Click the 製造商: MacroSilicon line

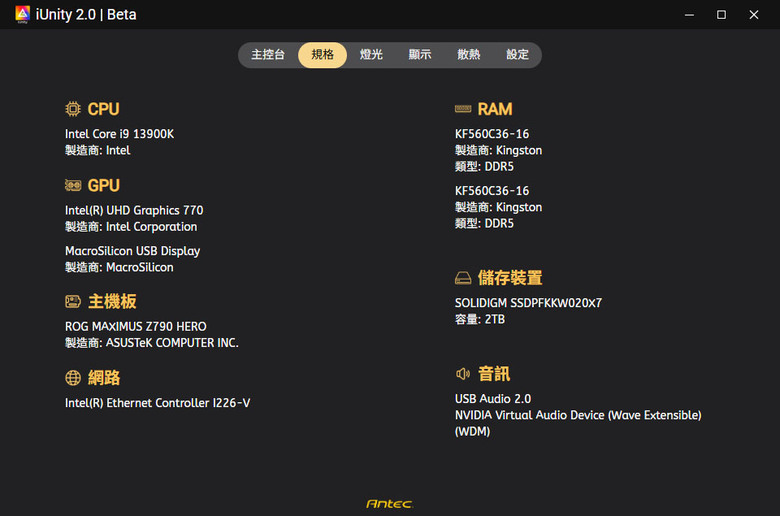click(119, 268)
